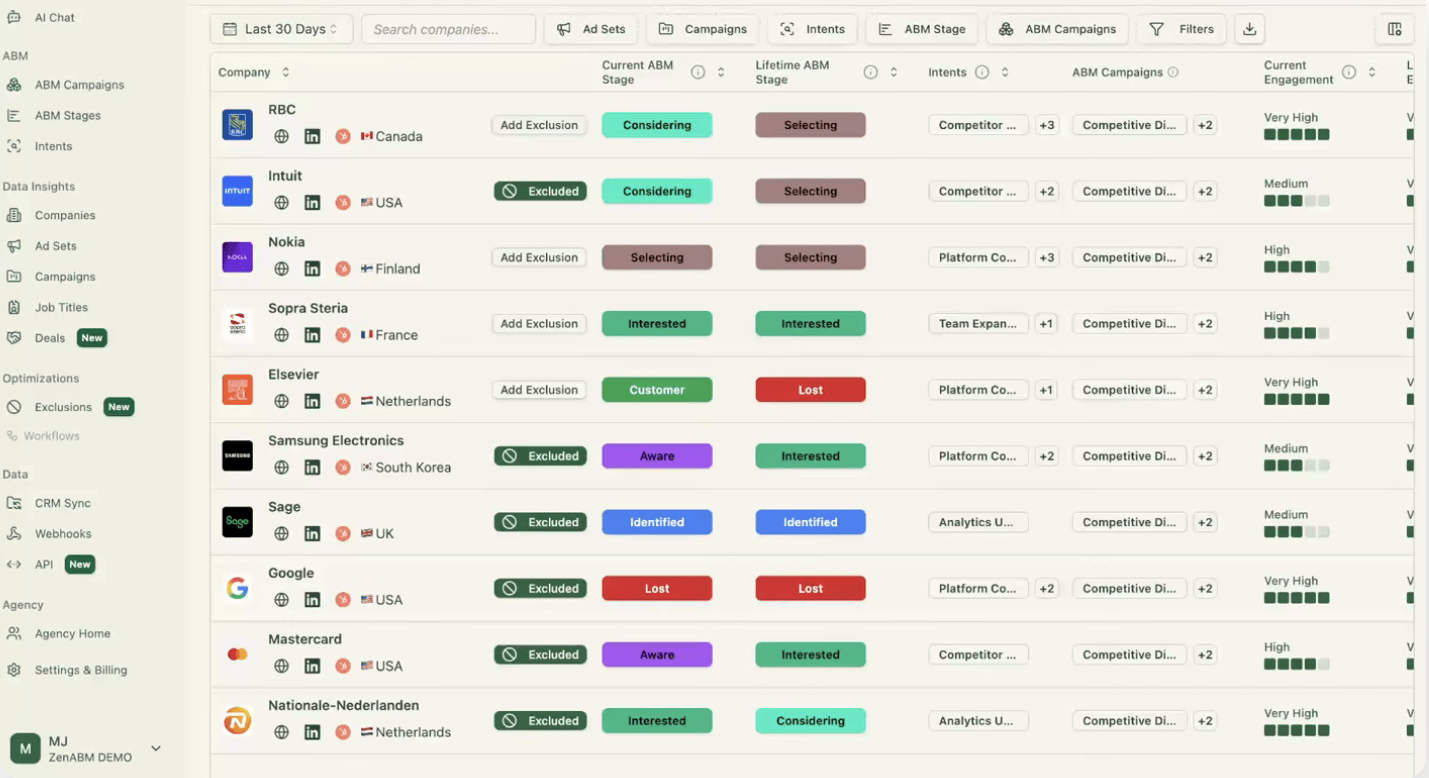Show info icon beside Intents column

[982, 72]
